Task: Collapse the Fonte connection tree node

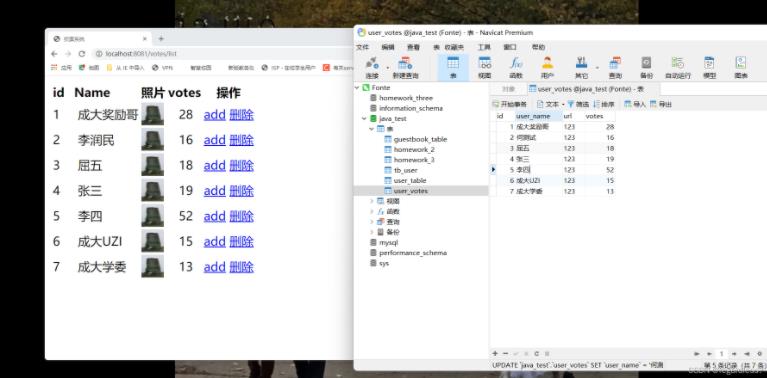Action: tap(357, 88)
